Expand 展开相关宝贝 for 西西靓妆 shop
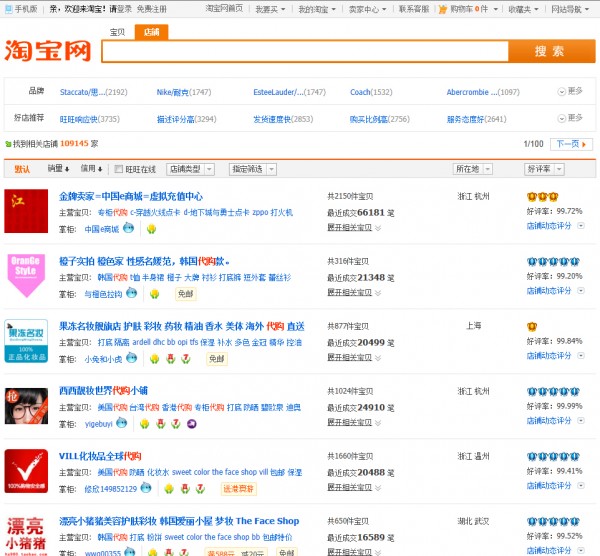Viewport: 600px width, 556px height. pos(354,422)
